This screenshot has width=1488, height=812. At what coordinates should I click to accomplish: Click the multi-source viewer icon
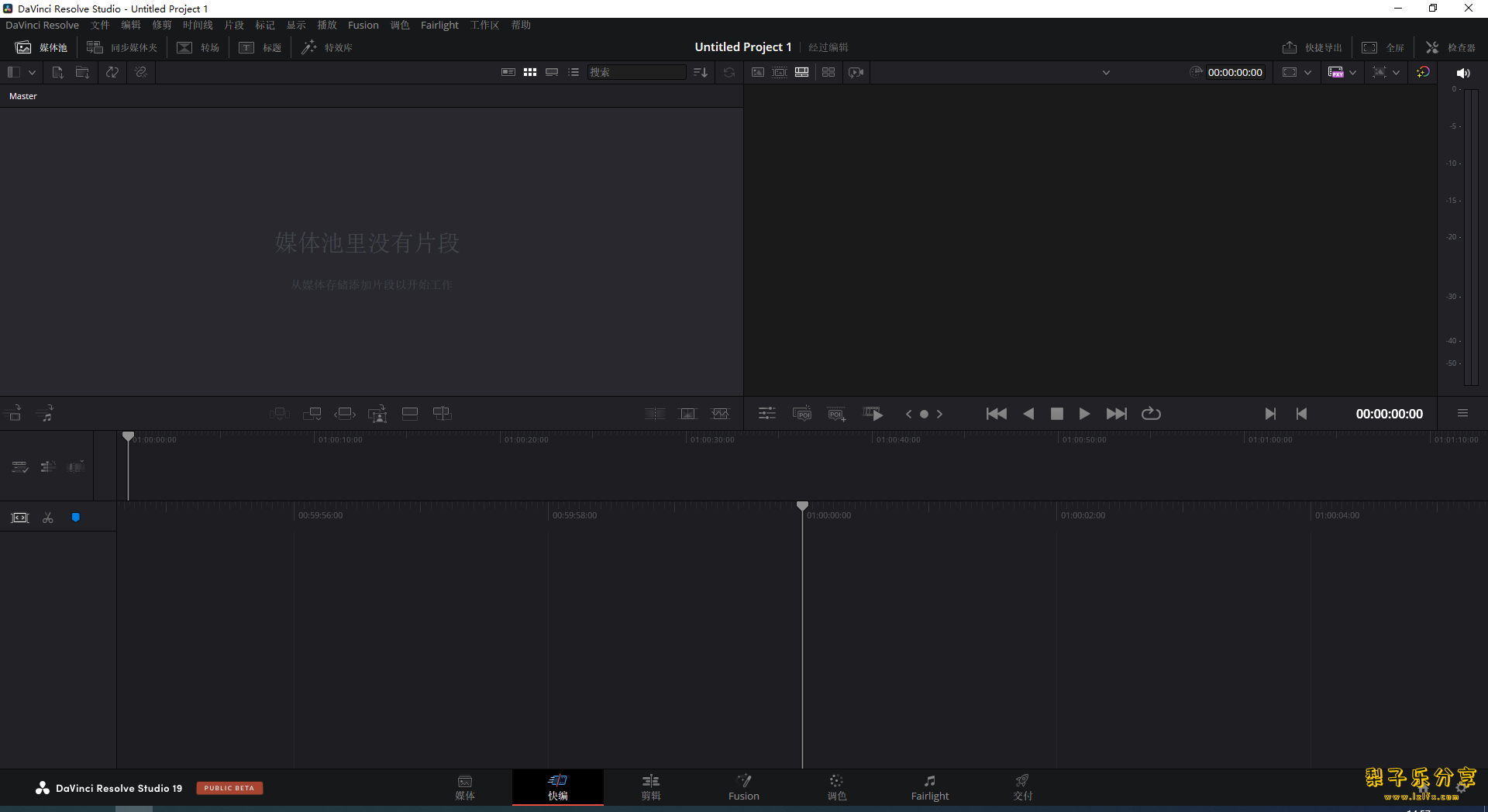coord(828,72)
